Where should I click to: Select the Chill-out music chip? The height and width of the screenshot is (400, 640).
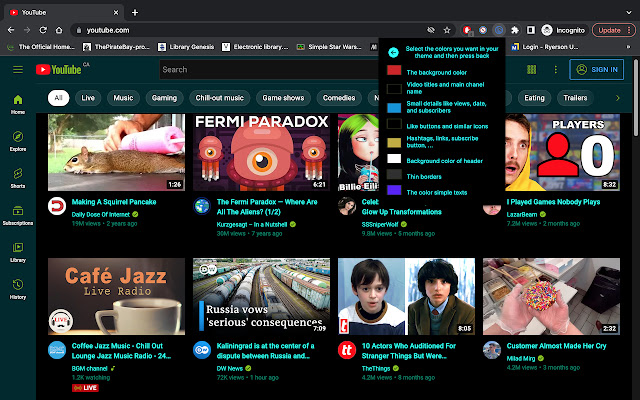tap(218, 98)
